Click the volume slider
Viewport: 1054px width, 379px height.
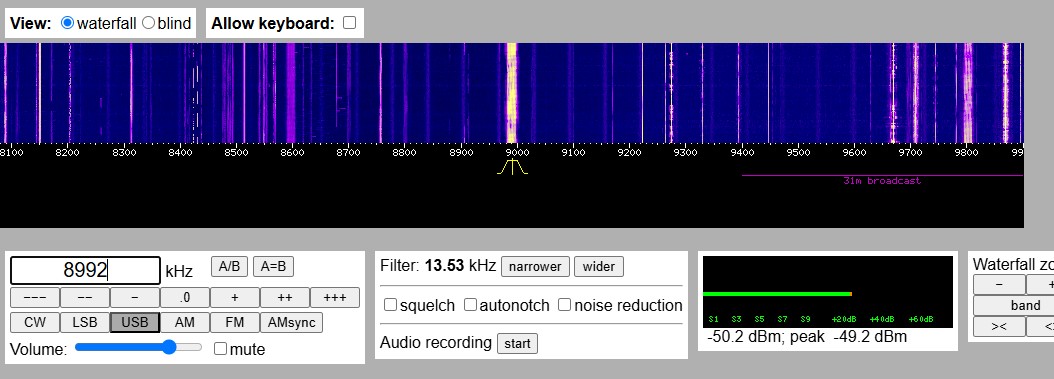[138, 347]
